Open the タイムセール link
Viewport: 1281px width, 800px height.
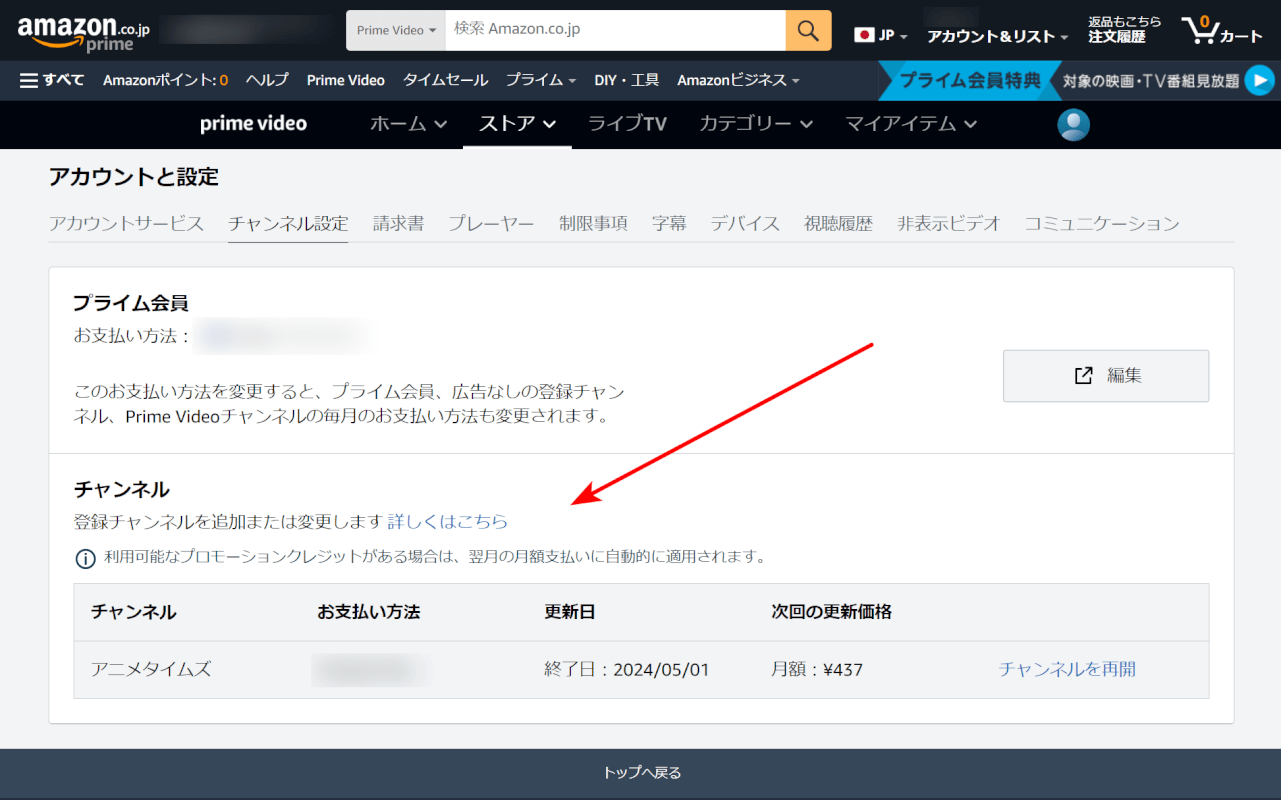point(445,80)
